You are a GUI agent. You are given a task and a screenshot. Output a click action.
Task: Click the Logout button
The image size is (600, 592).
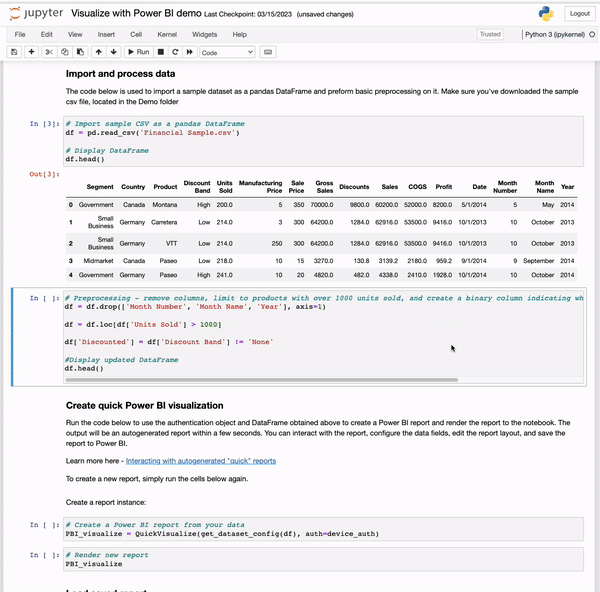580,14
